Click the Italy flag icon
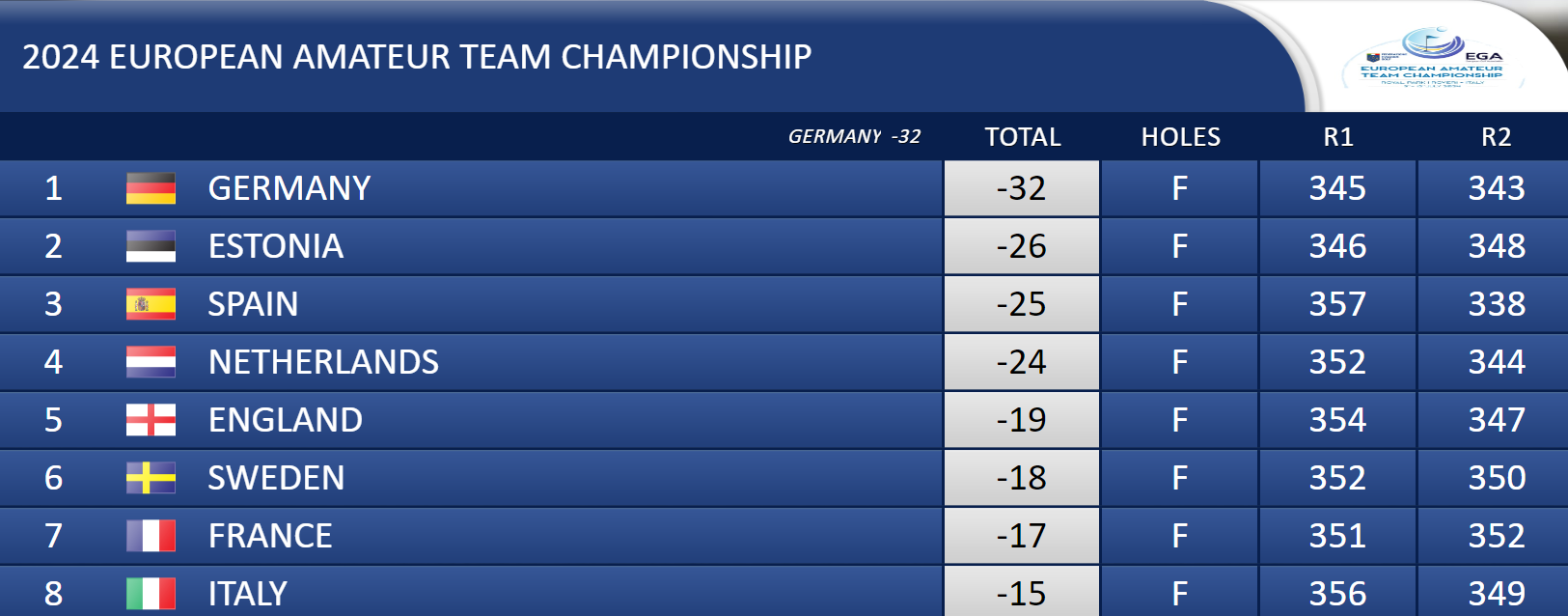The width and height of the screenshot is (1568, 616). click(x=151, y=594)
